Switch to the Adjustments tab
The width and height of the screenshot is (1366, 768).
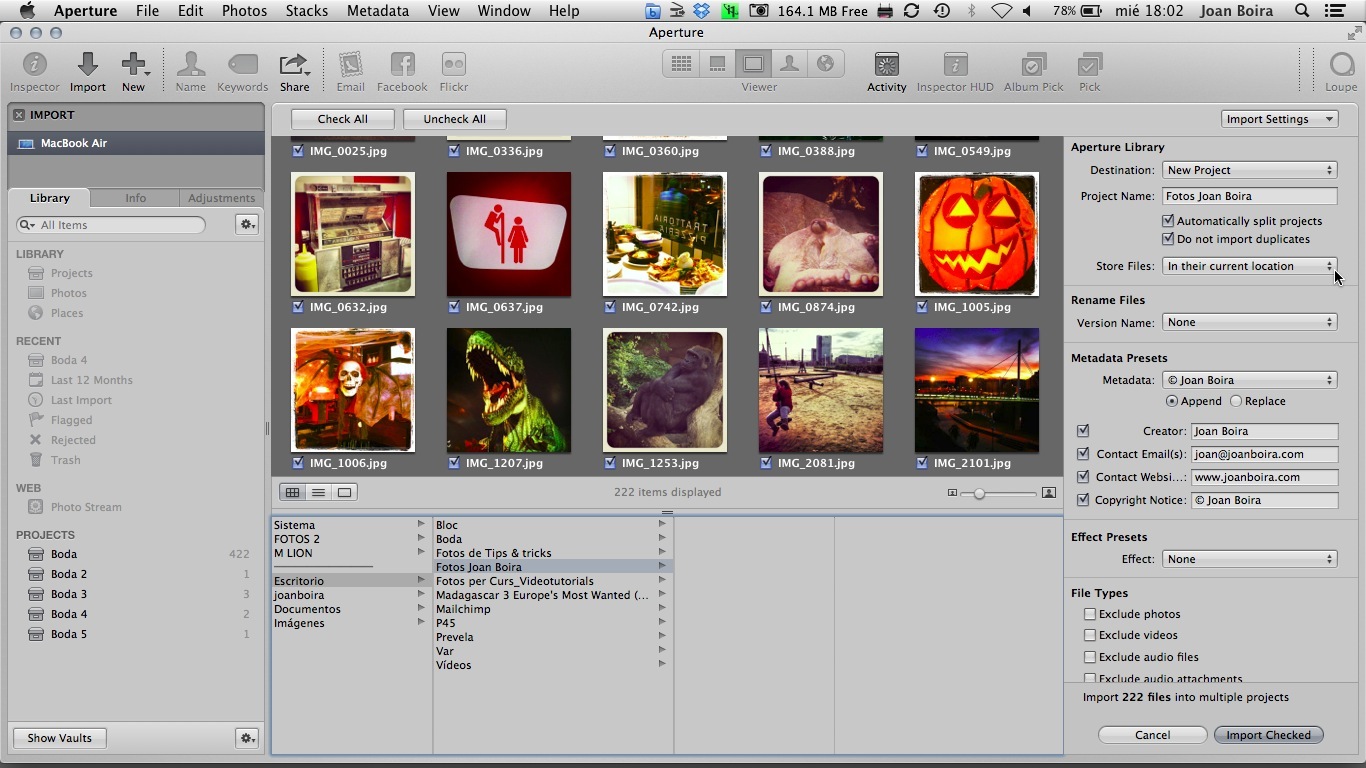tap(221, 198)
